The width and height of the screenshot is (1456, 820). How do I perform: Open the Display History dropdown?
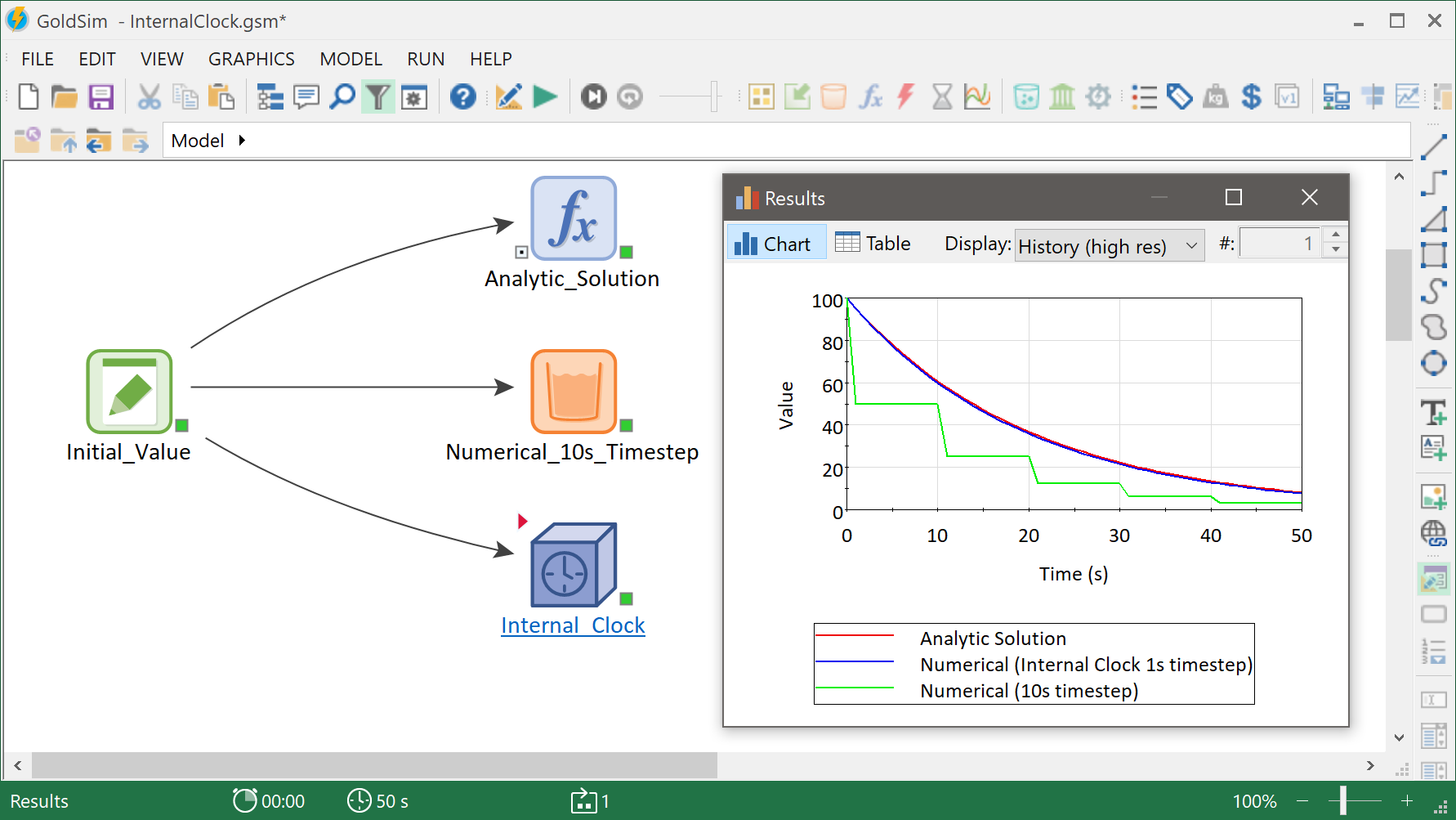(1110, 246)
